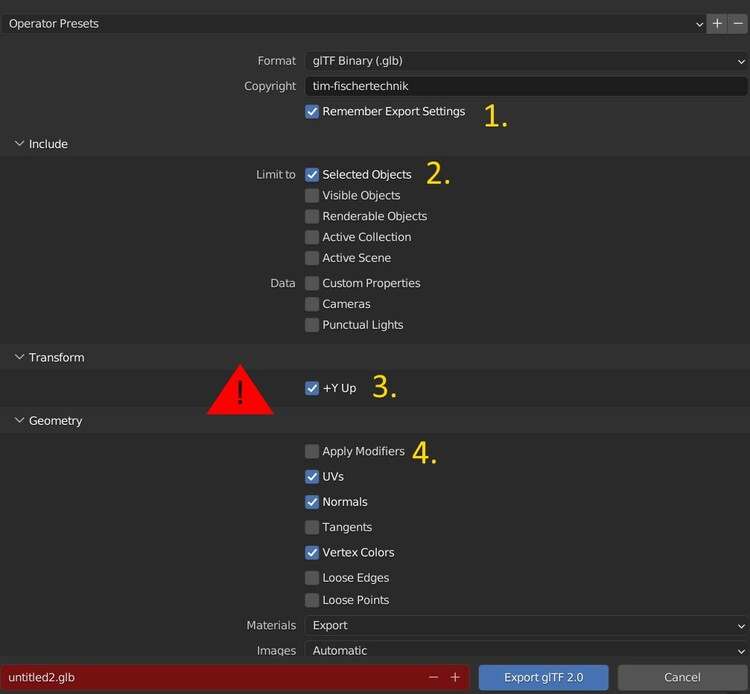The height and width of the screenshot is (694, 750).
Task: Add a new operator preset with plus icon
Action: [717, 23]
